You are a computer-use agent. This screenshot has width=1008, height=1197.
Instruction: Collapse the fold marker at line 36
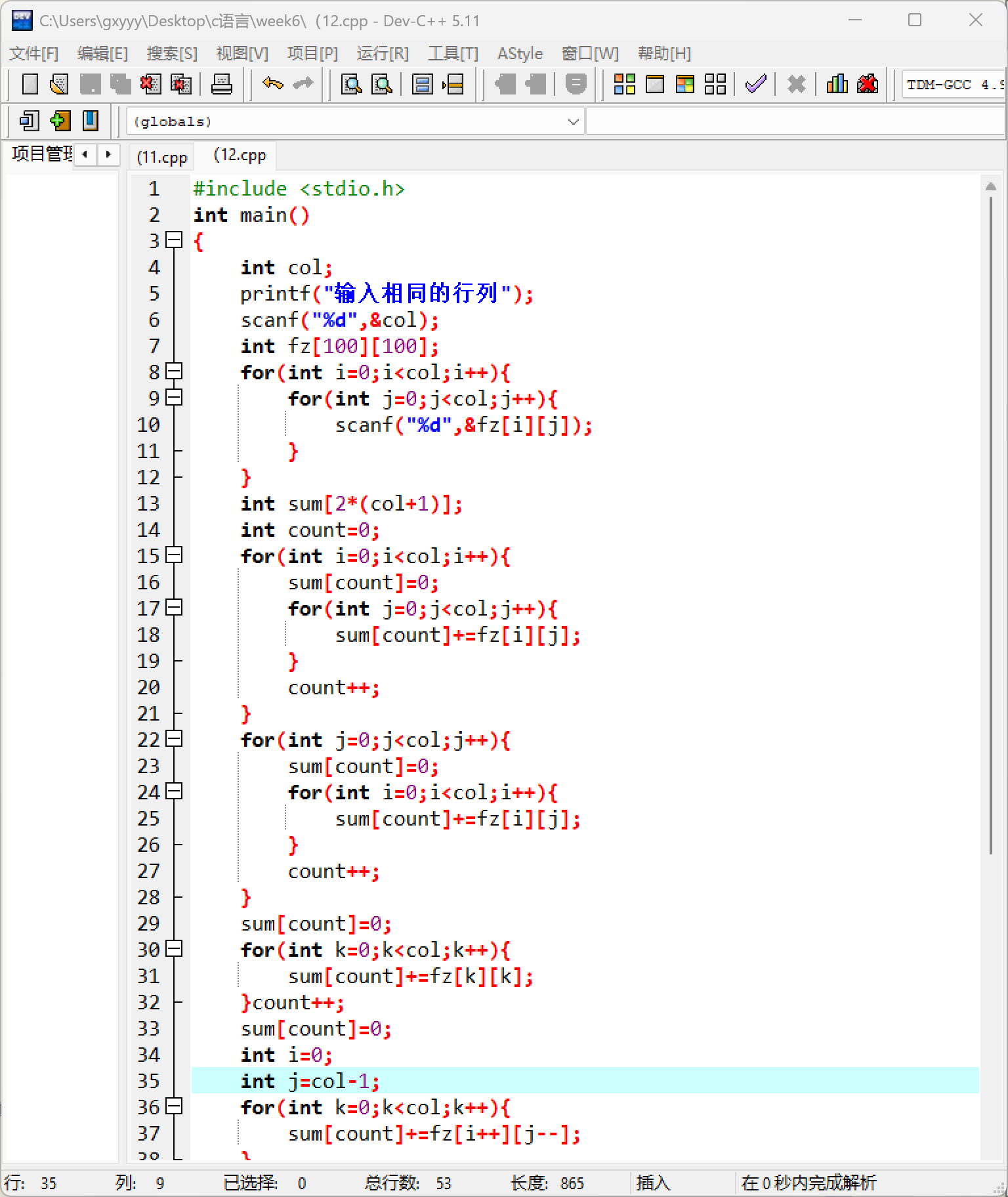174,1106
